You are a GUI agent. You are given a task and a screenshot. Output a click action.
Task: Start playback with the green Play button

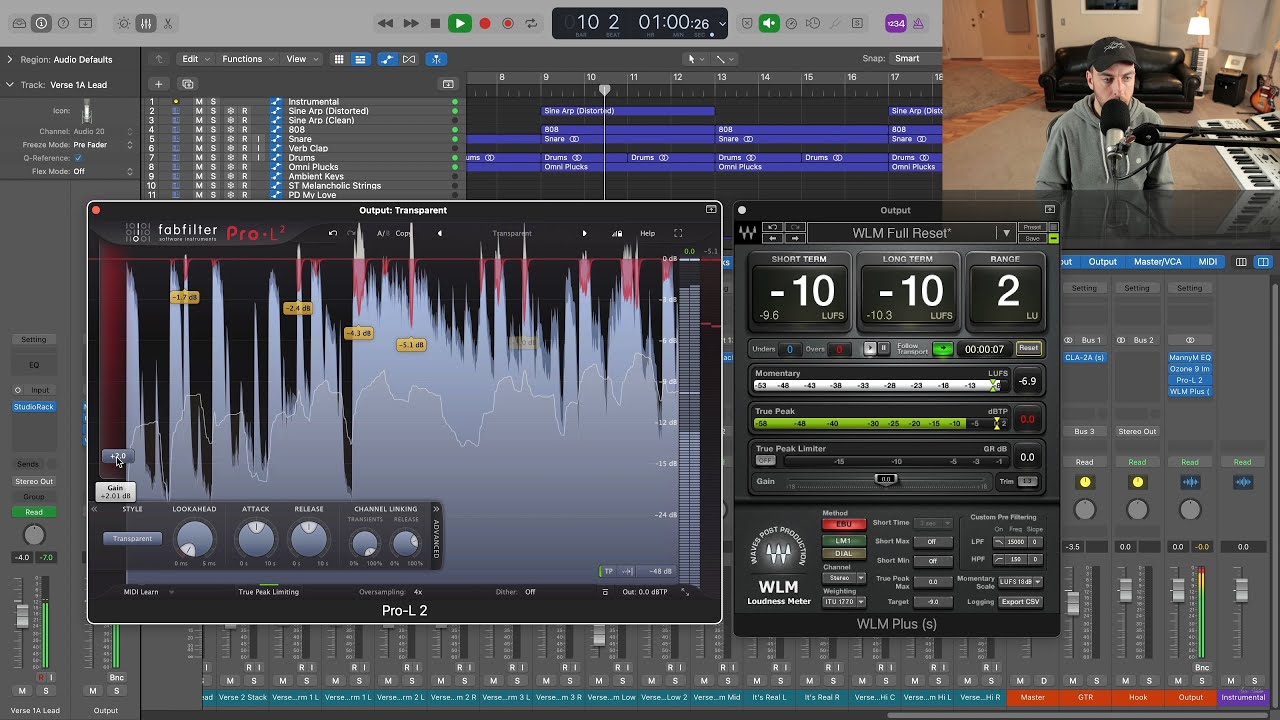click(459, 23)
